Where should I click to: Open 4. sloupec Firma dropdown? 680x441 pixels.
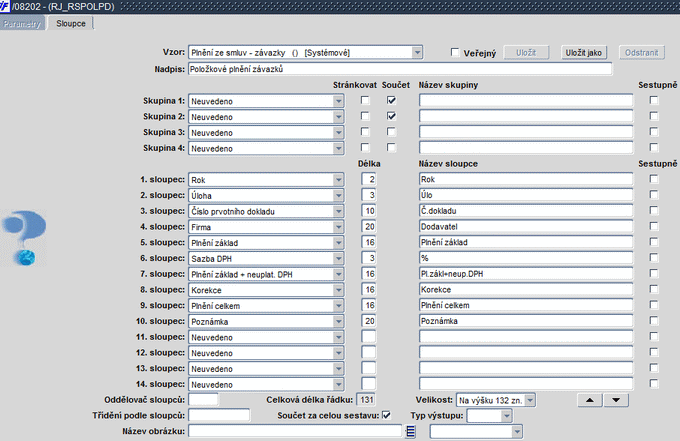338,227
